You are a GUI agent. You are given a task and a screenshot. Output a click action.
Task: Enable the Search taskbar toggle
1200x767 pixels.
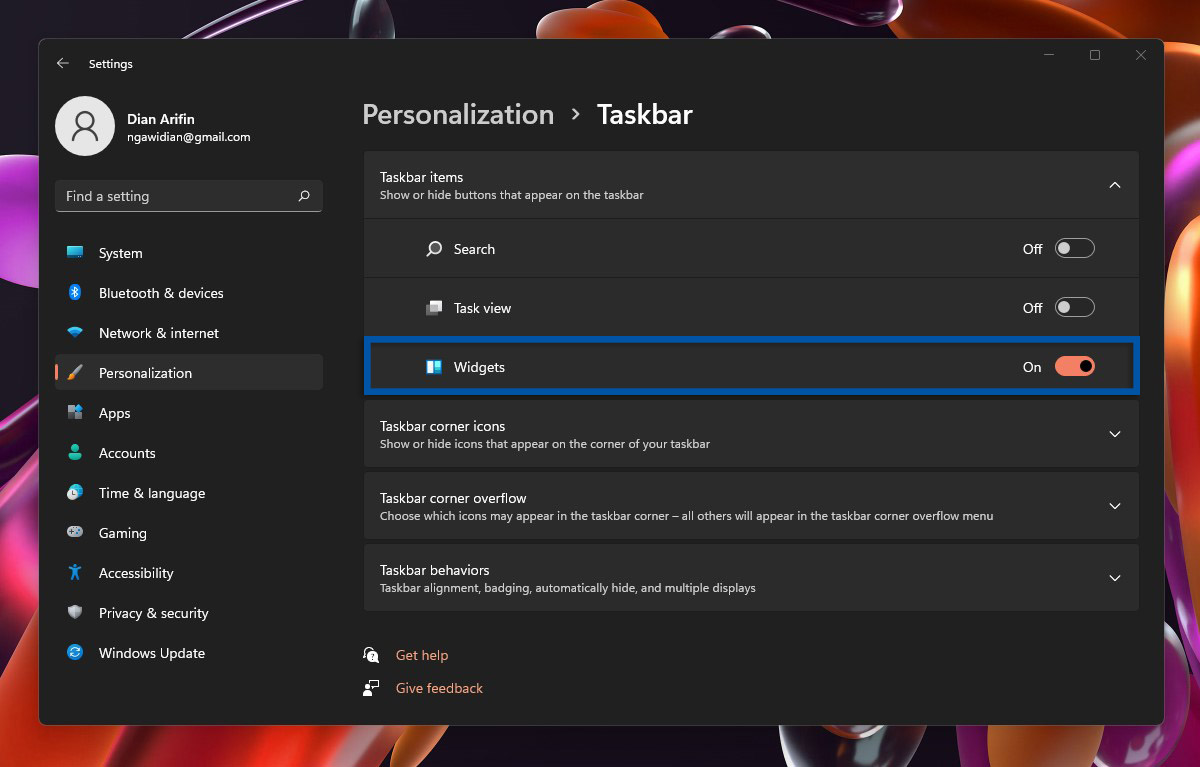point(1074,248)
